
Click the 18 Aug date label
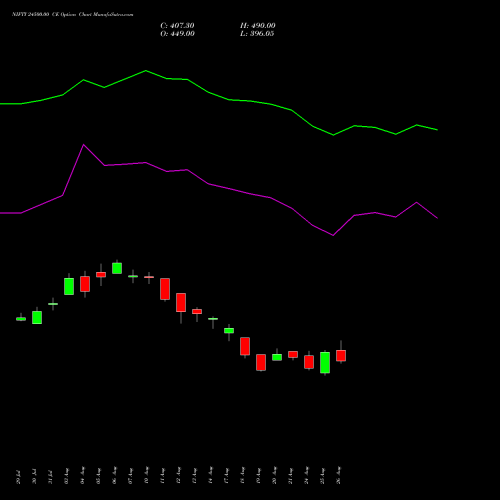point(242,476)
